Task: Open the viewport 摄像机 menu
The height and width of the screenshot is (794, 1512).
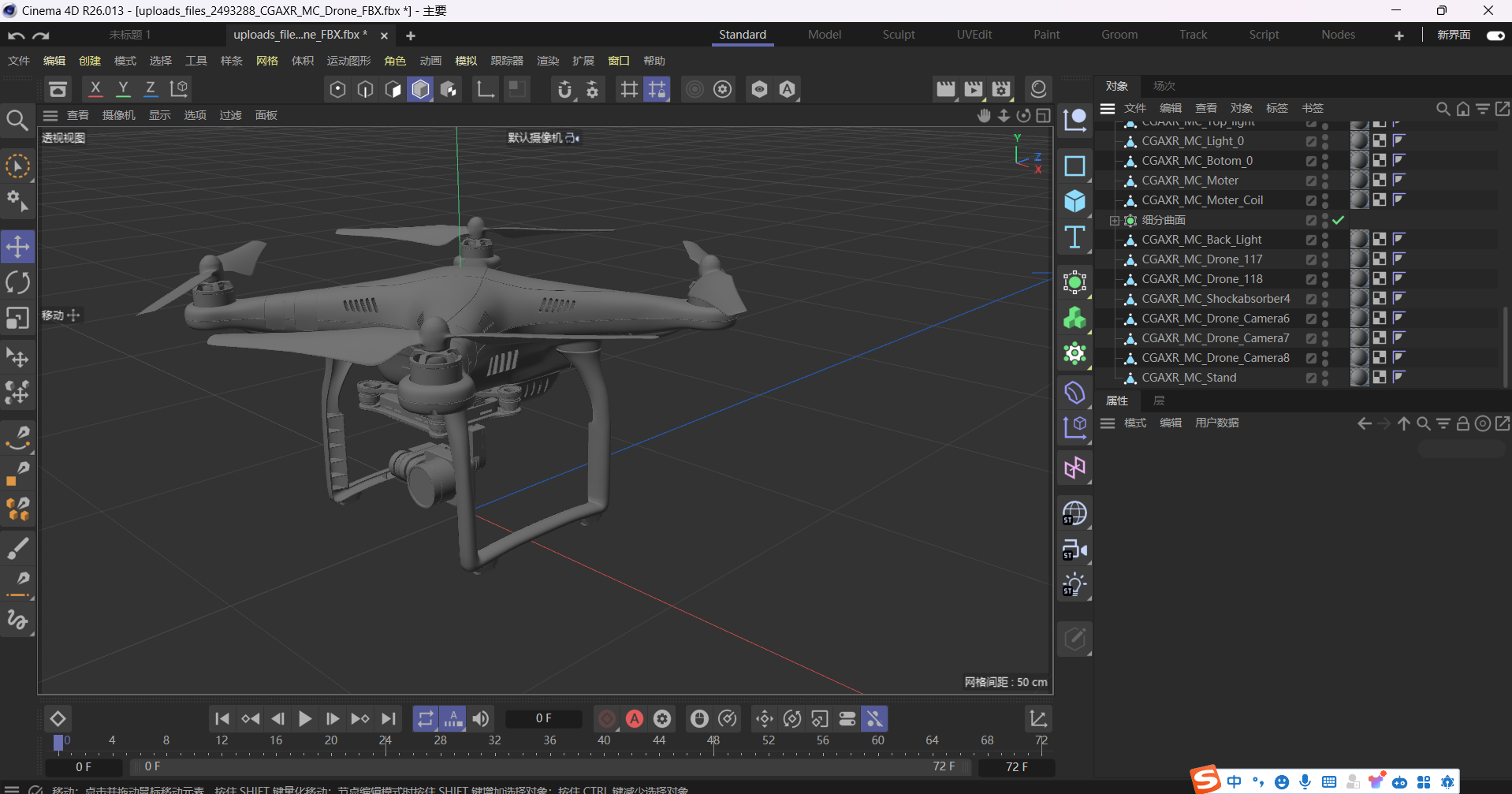Action: [119, 115]
